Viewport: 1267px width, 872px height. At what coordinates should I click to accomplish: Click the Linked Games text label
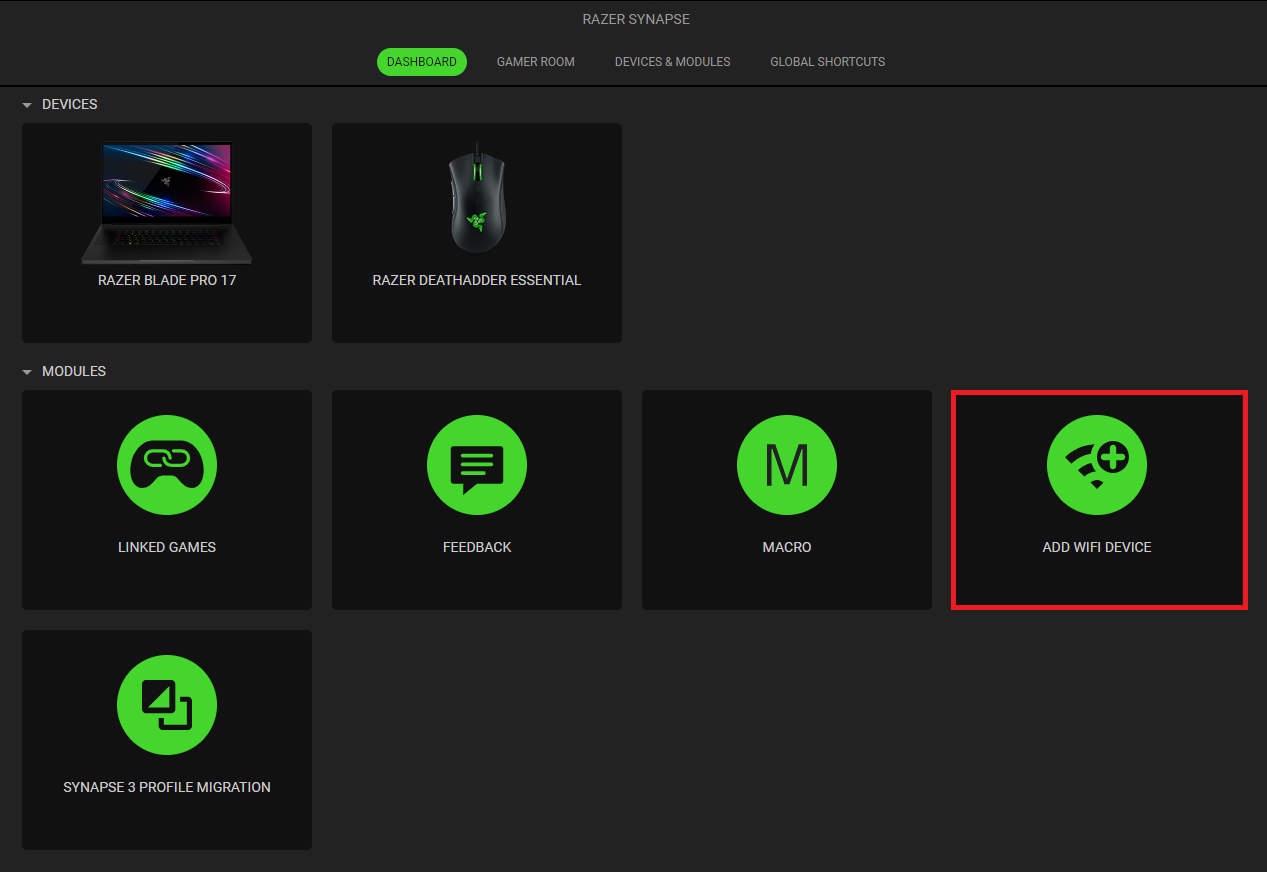(167, 547)
